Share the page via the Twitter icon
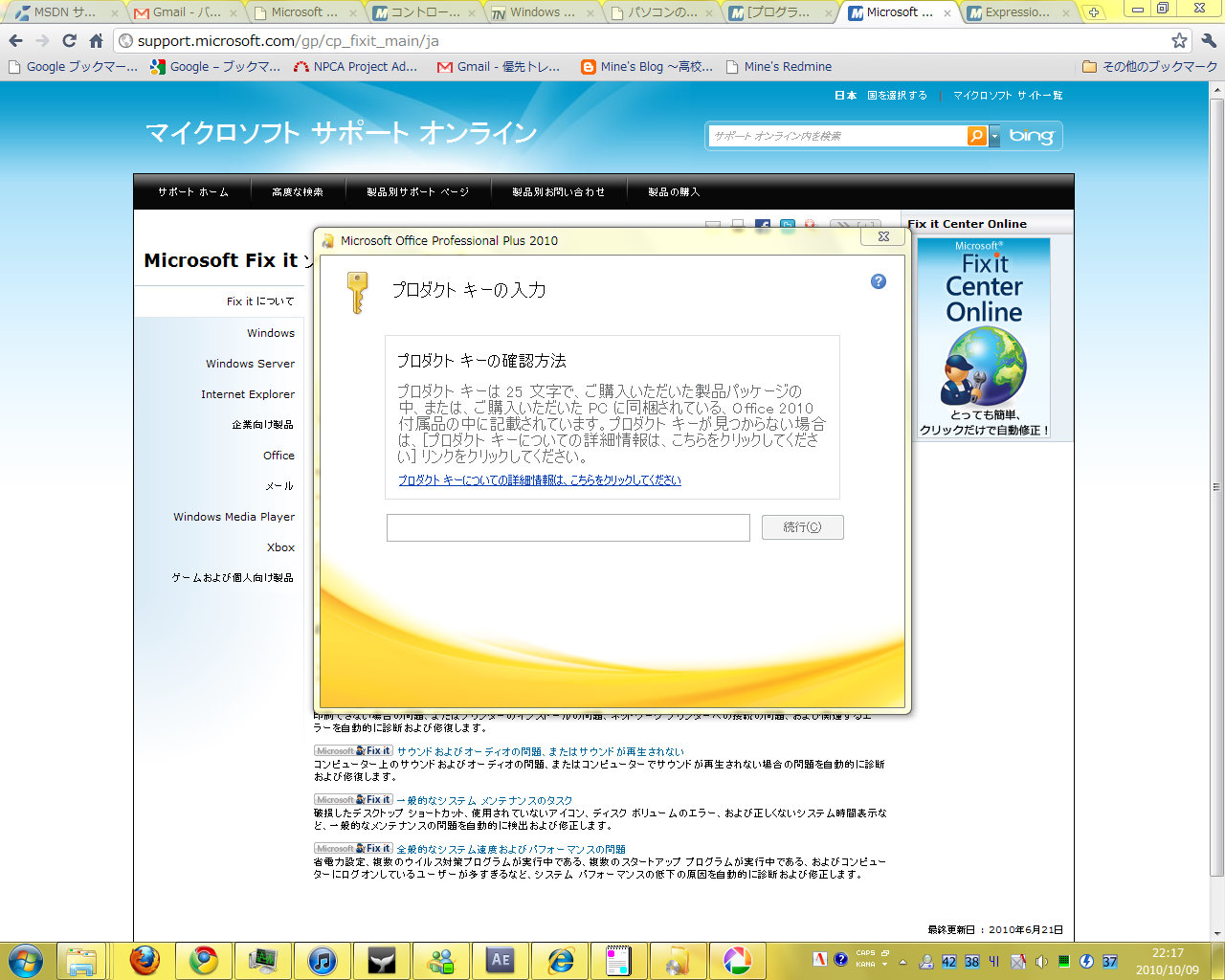Viewport: 1225px width, 980px height. coord(788,225)
